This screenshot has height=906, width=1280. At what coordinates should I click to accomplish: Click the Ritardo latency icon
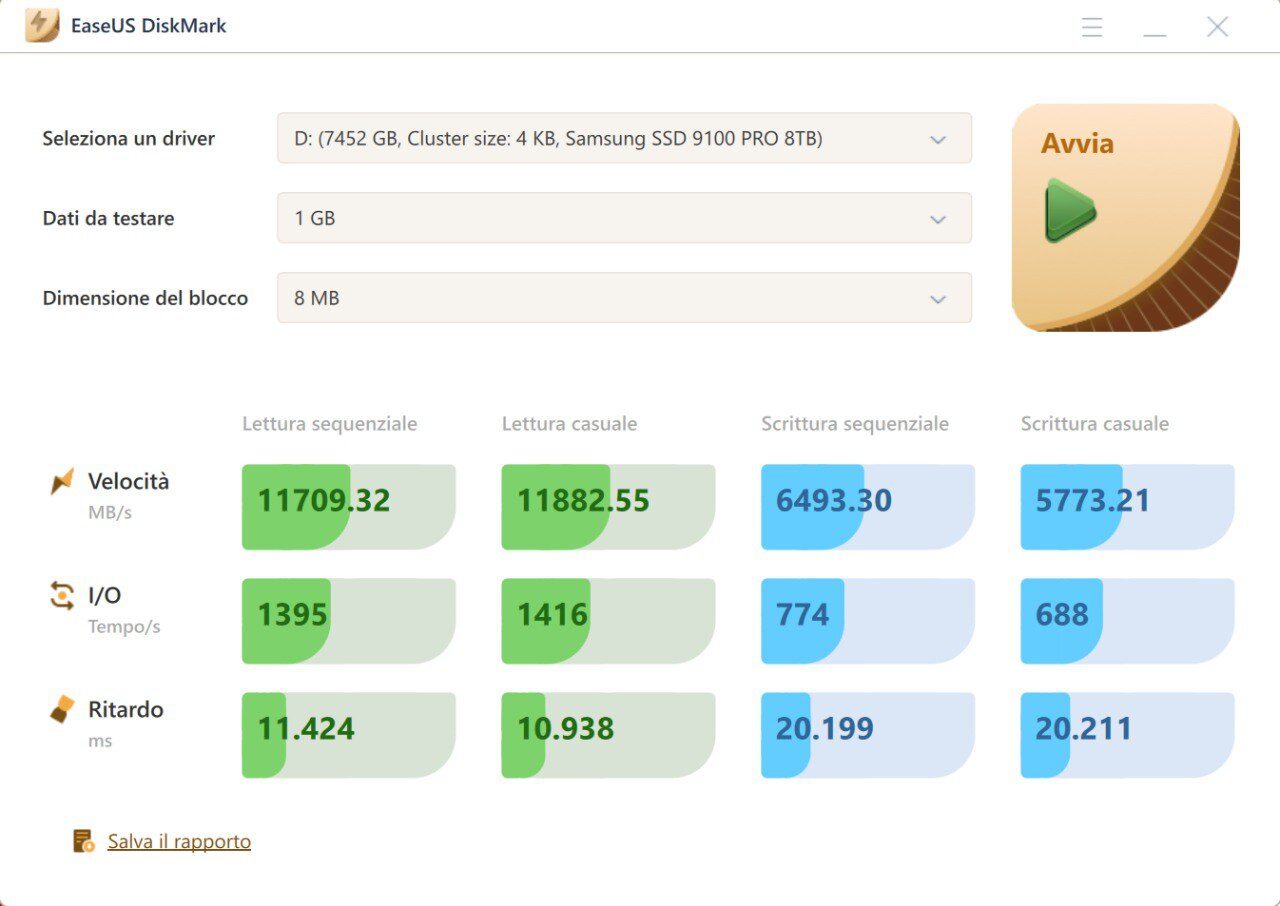pyautogui.click(x=62, y=710)
